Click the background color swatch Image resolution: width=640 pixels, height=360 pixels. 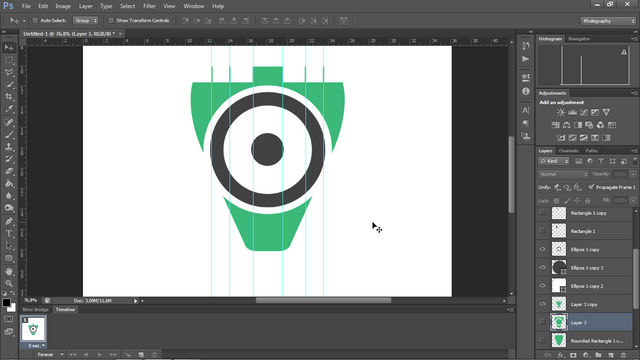[x=13, y=308]
